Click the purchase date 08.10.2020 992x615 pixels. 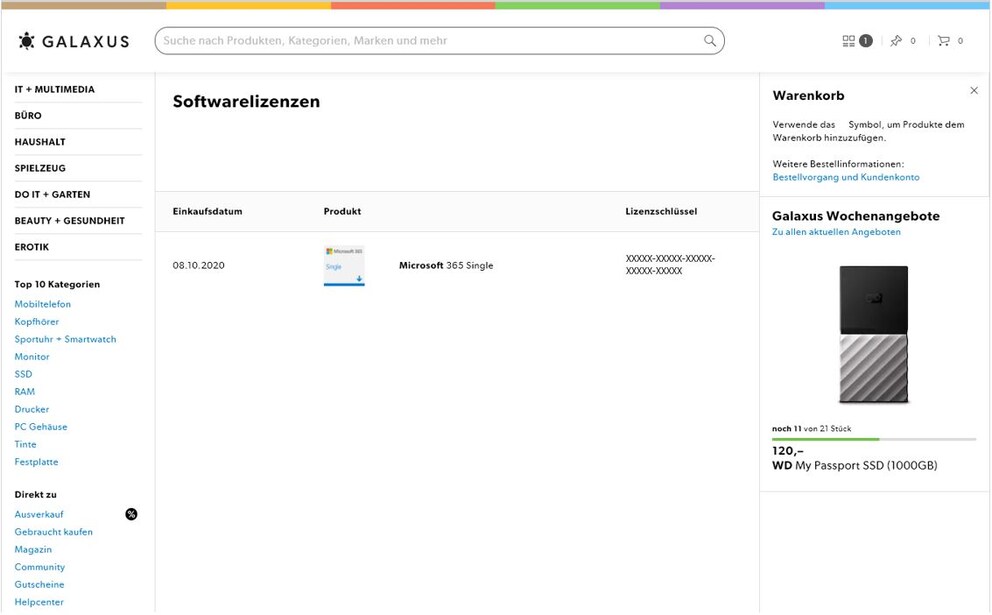click(x=199, y=266)
